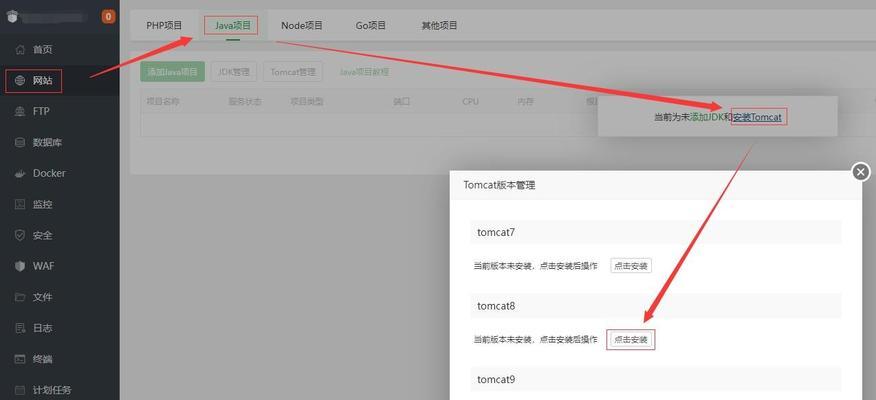Viewport: 876px width, 400px height.
Task: Click the database icon beside 数据库
Action: 20,142
